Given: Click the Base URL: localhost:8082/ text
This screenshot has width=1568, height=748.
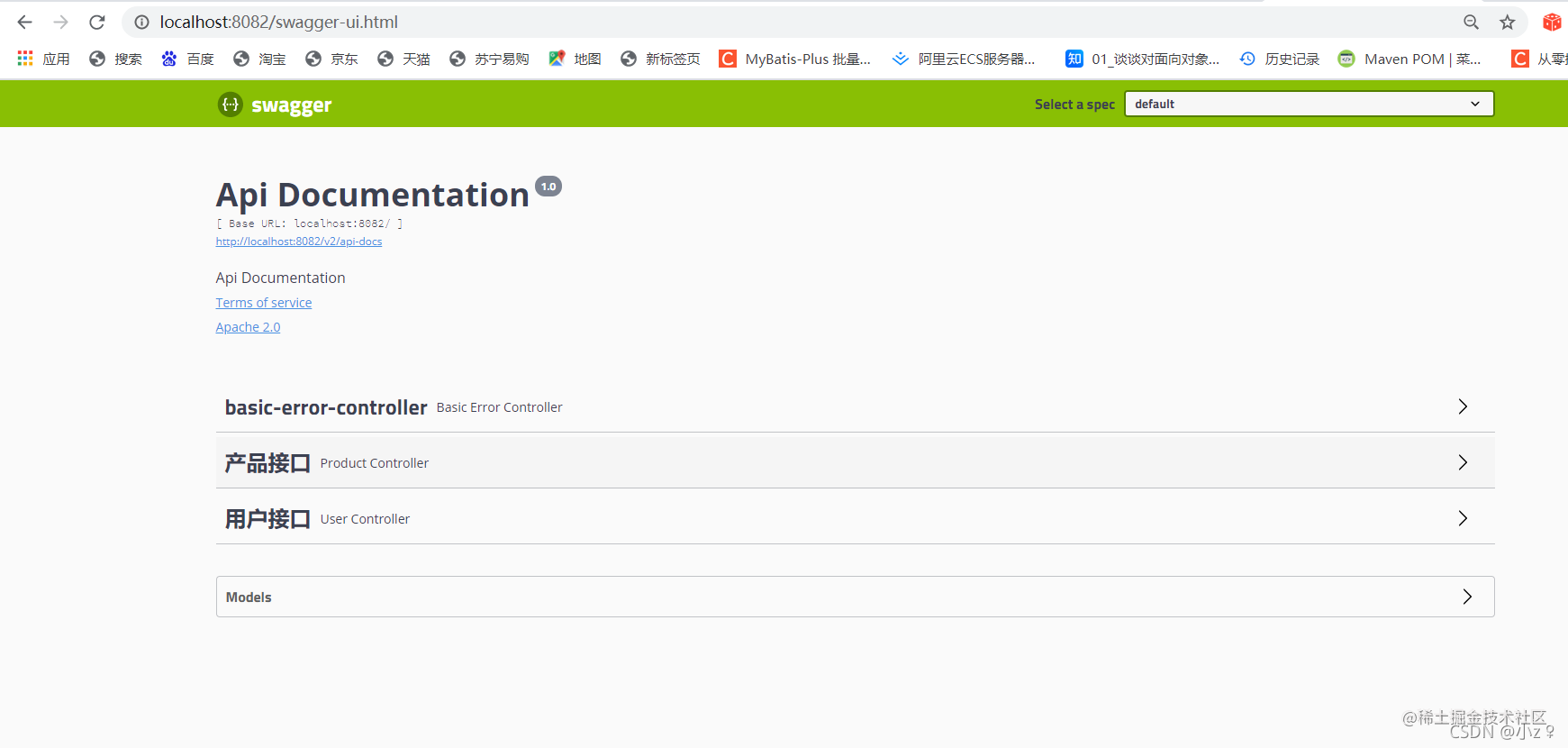Looking at the screenshot, I should coord(309,223).
